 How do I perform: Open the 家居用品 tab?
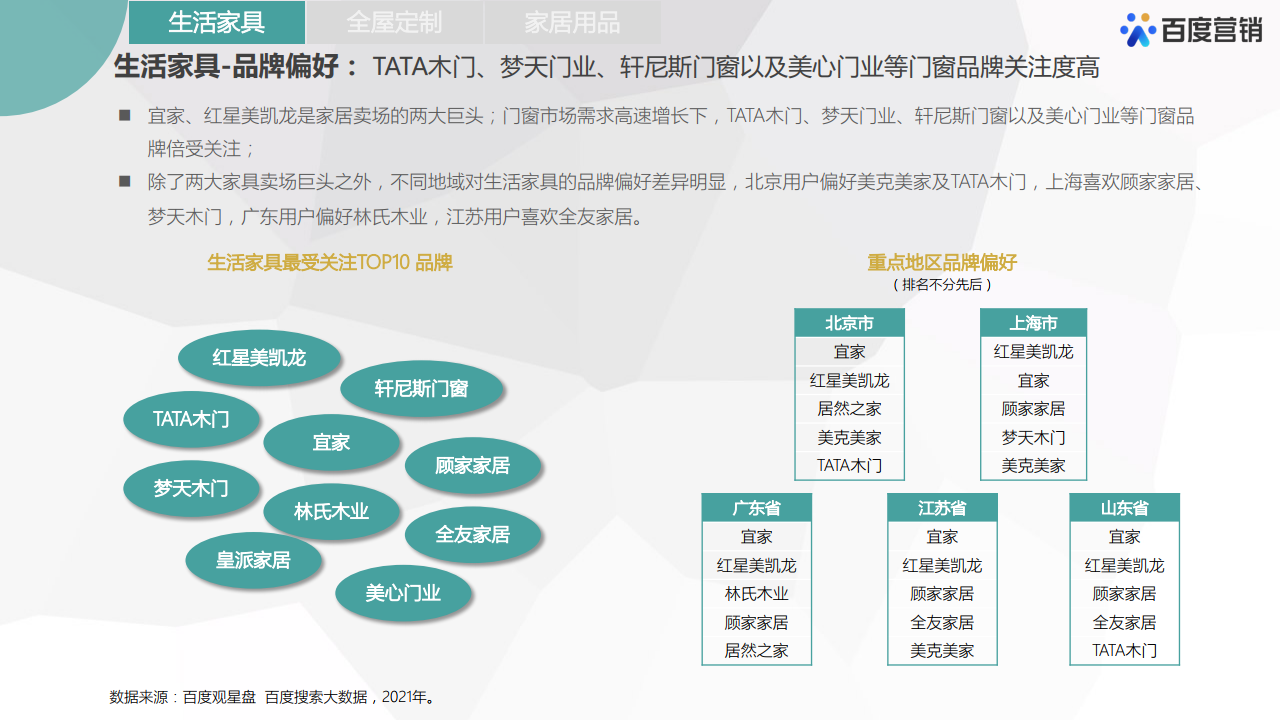(572, 22)
